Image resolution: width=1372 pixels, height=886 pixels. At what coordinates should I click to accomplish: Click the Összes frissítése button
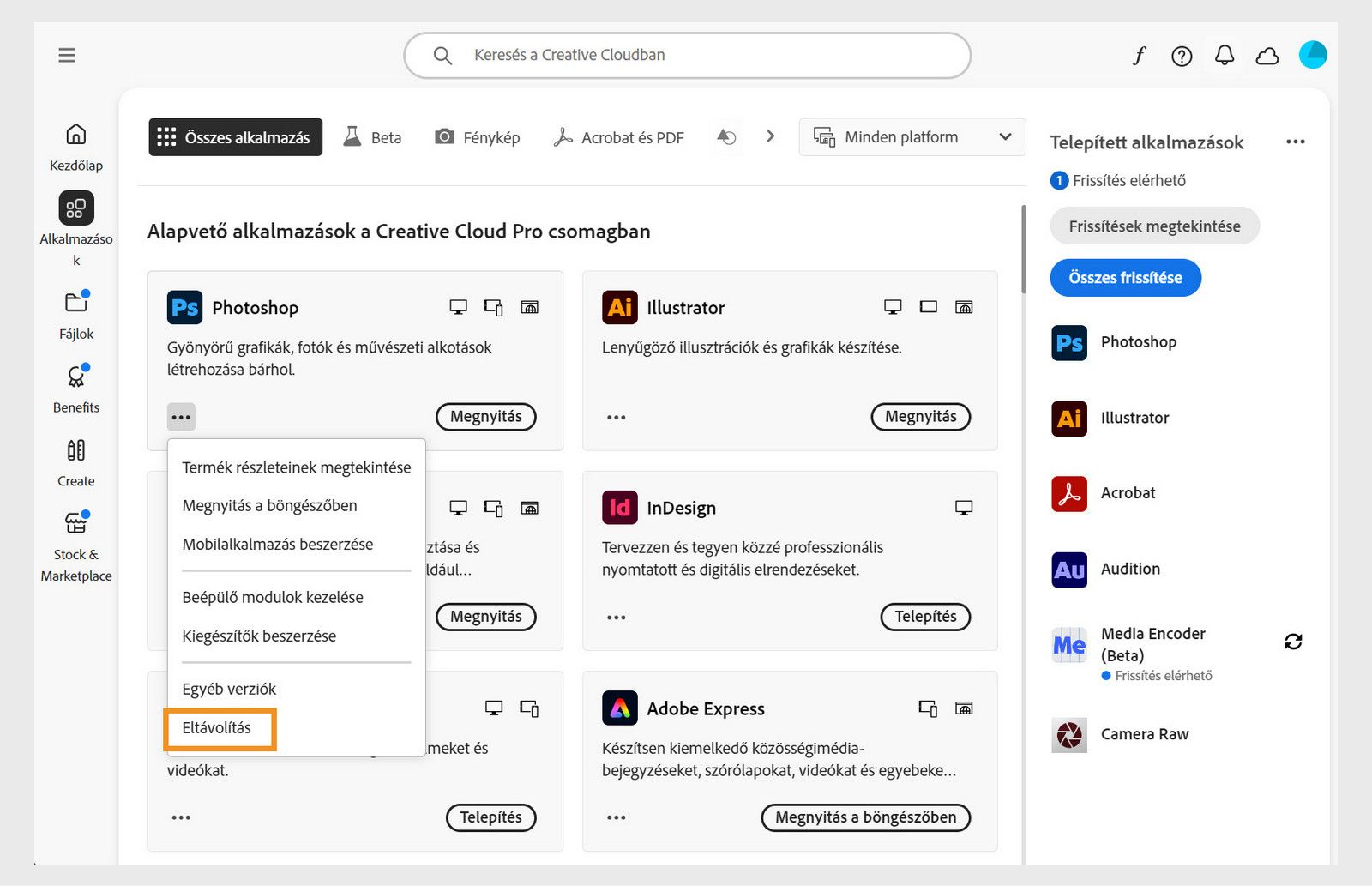coord(1125,277)
